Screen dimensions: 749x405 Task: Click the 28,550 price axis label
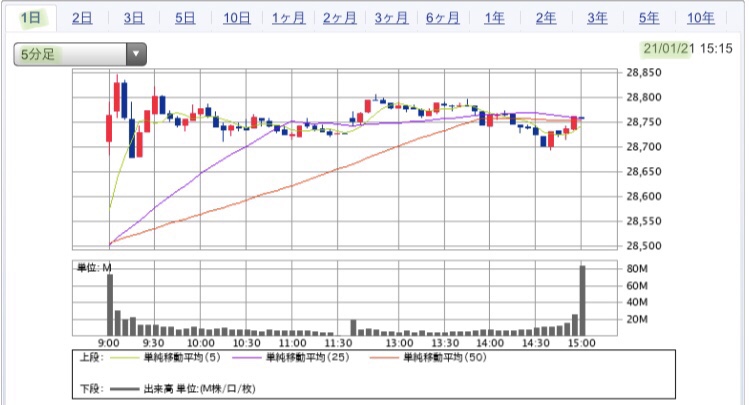[x=644, y=221]
